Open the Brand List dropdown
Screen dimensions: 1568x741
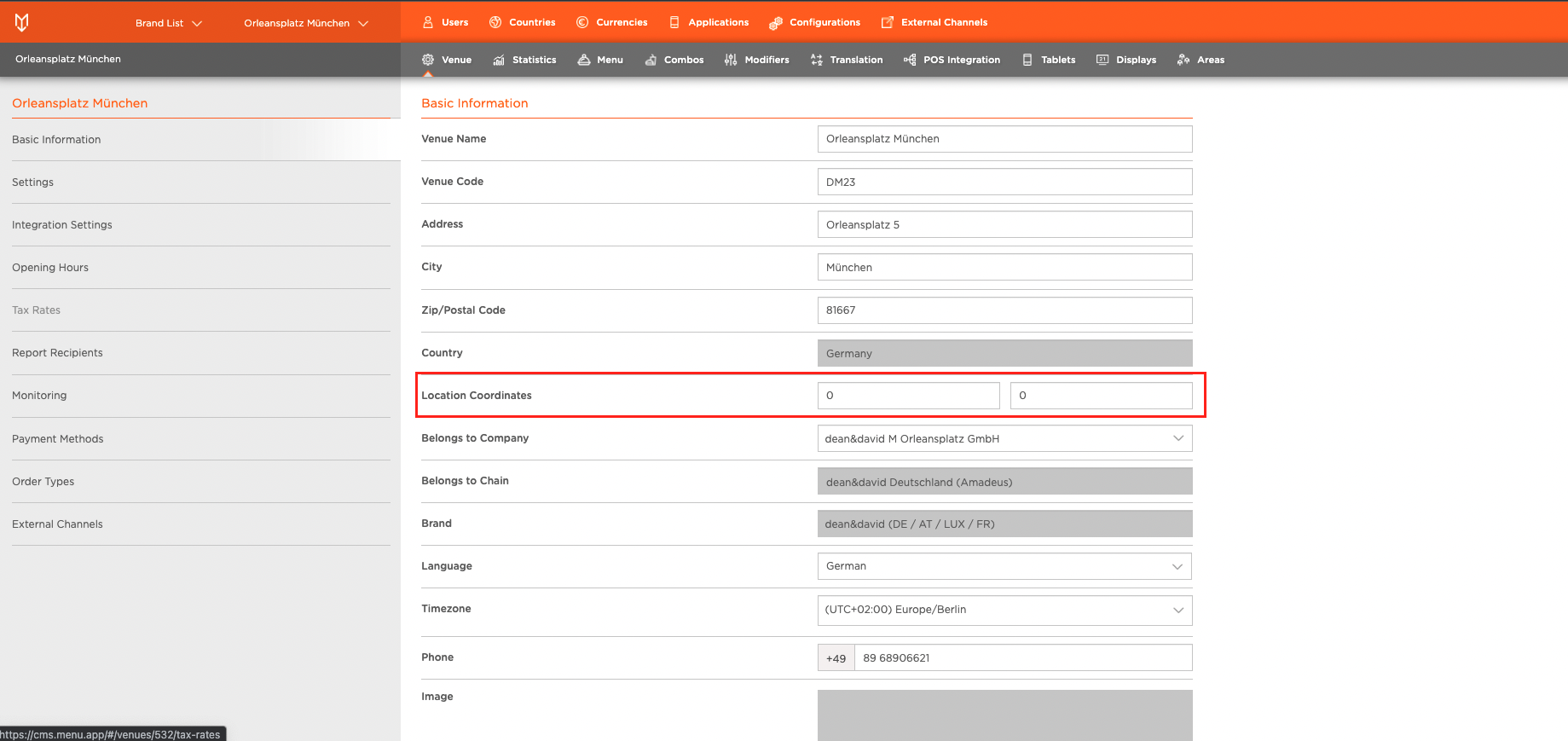tap(168, 23)
